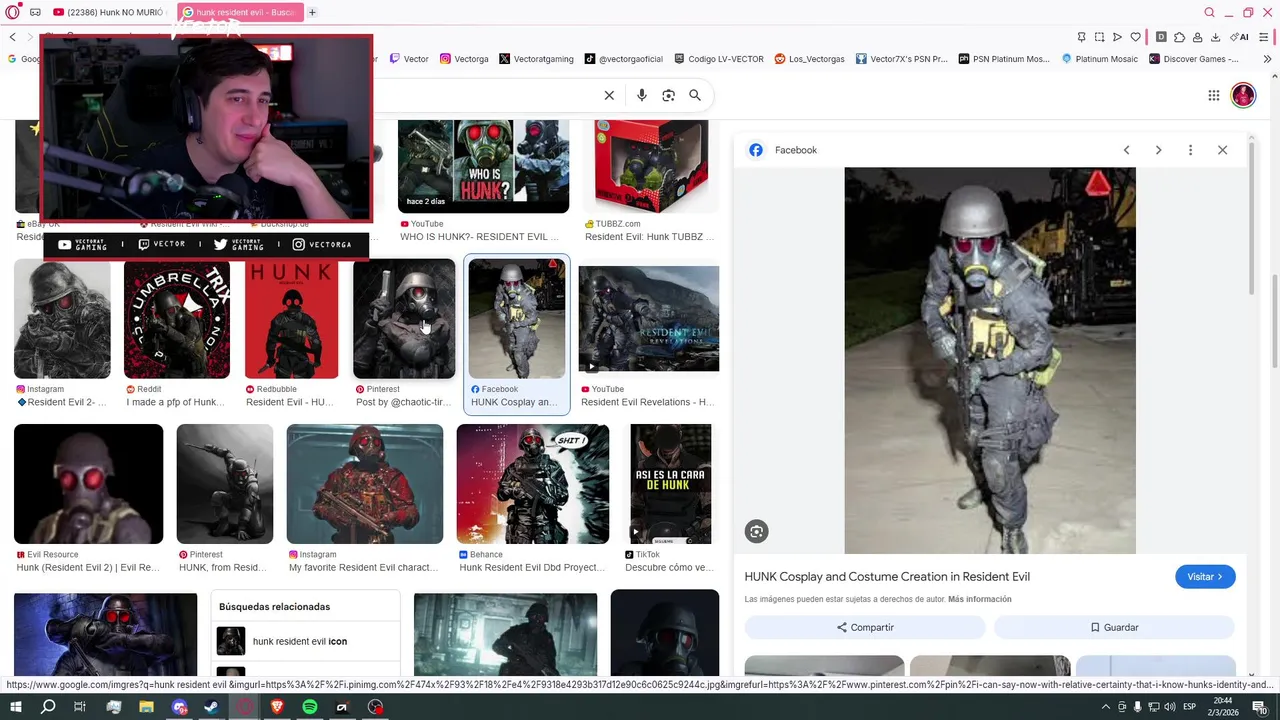This screenshot has width=1280, height=720.
Task: Click the Visitar button
Action: click(1205, 577)
